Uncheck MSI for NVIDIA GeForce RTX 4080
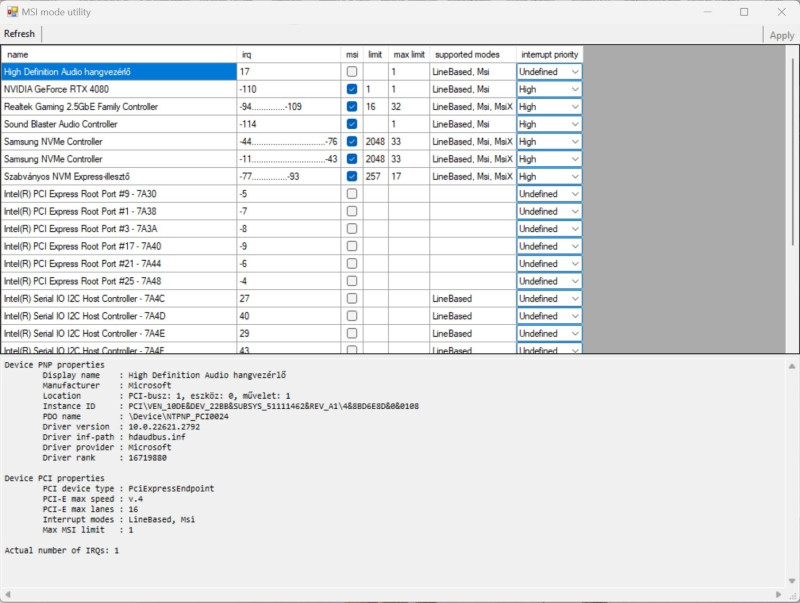 352,89
